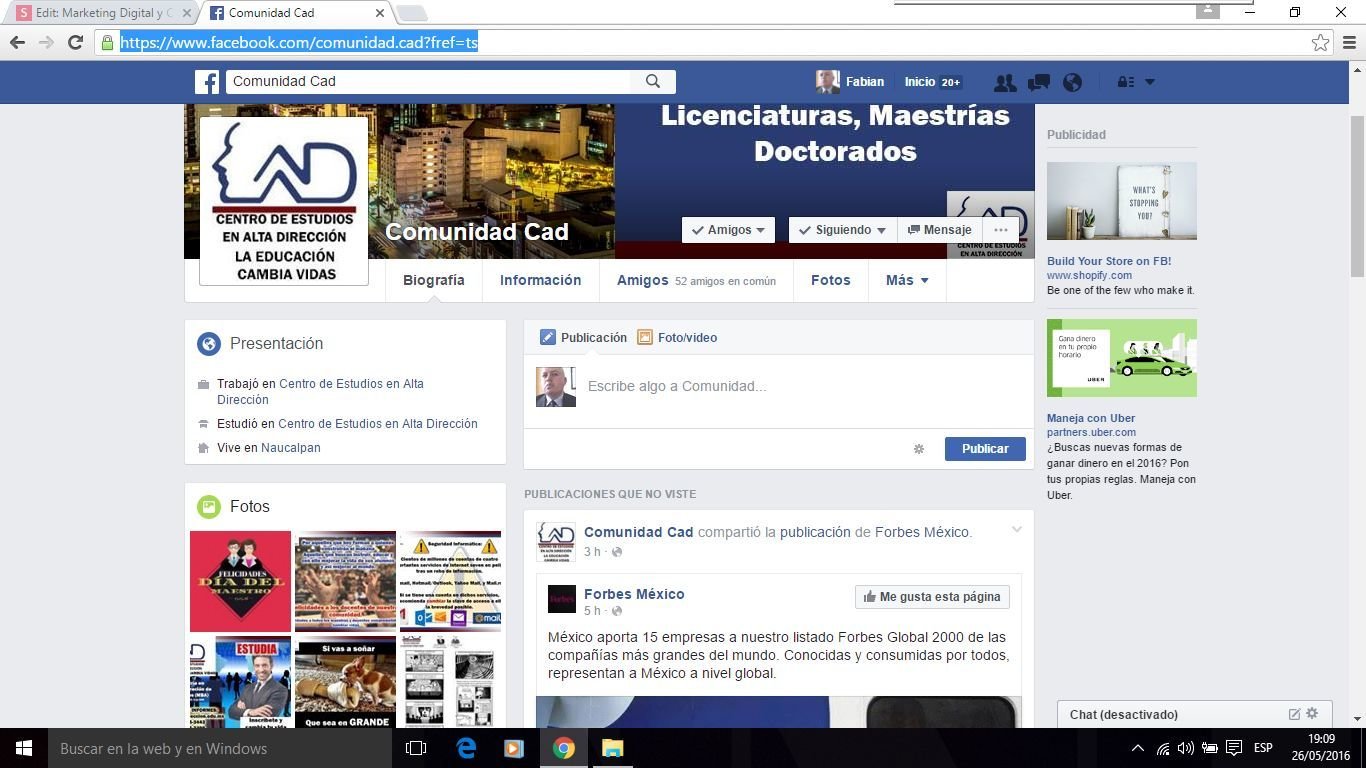Click the Fotos section green icon
1366x768 pixels.
click(x=209, y=507)
